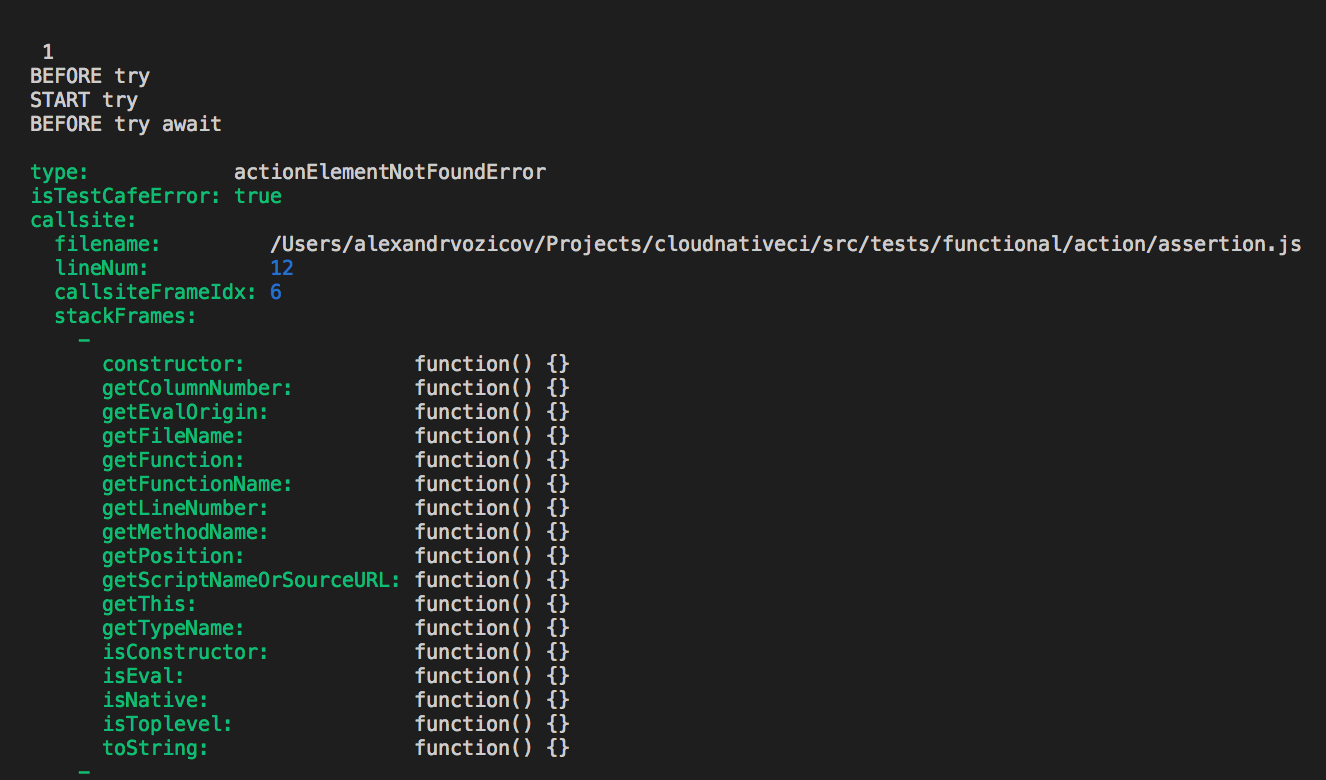Screen dimensions: 1326x780
Task: Click the 'toString:' key
Action: point(155,748)
